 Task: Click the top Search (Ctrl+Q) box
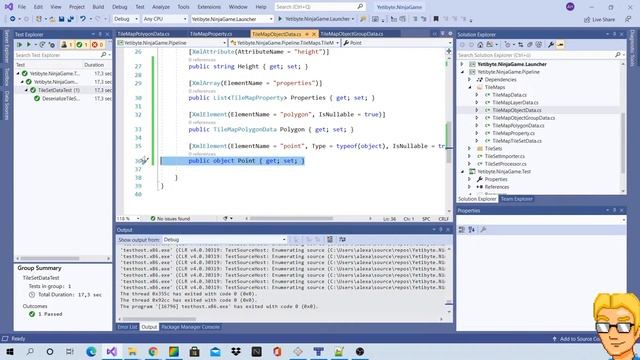click(x=319, y=7)
